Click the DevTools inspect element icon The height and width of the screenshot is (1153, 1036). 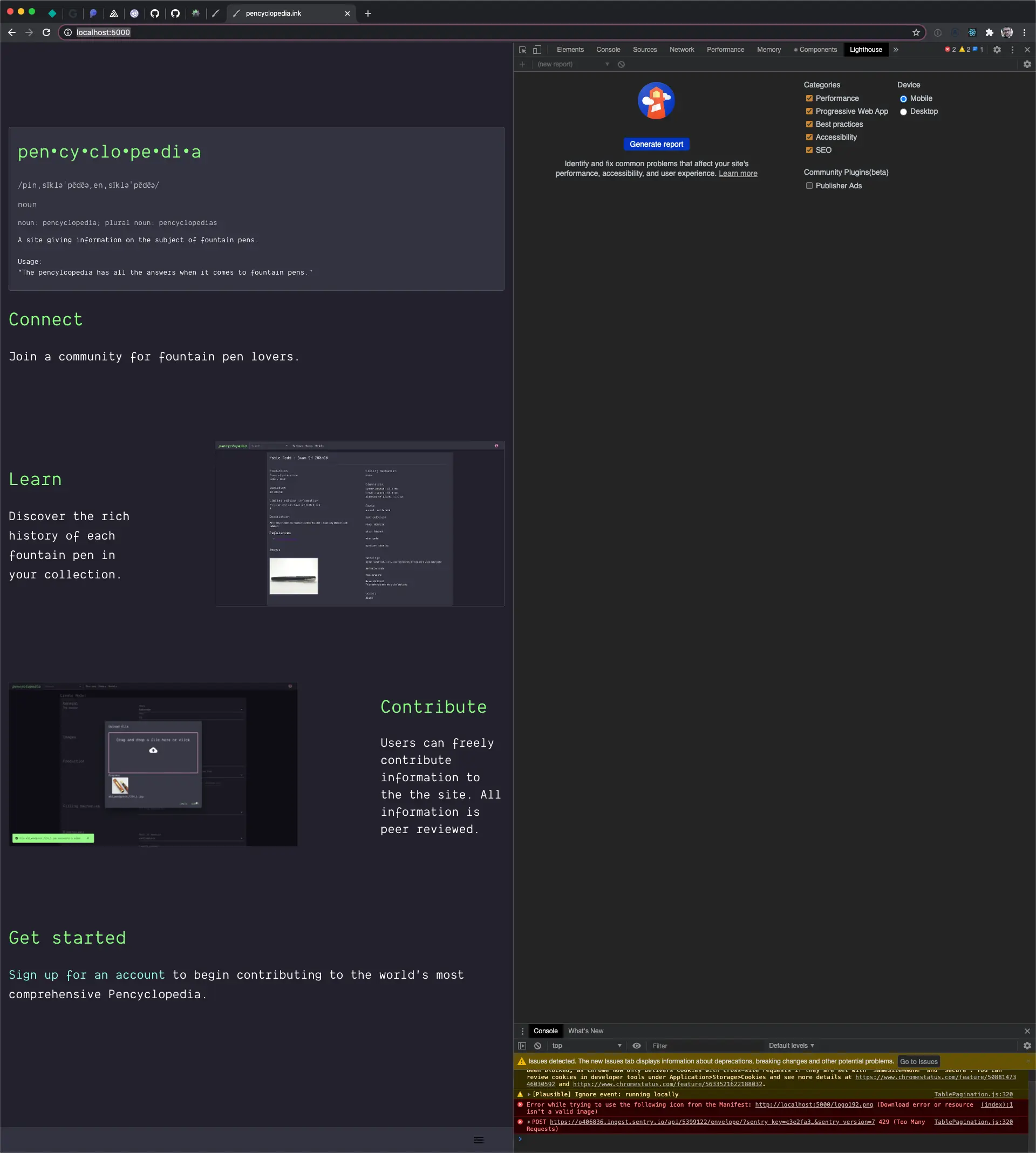[522, 50]
